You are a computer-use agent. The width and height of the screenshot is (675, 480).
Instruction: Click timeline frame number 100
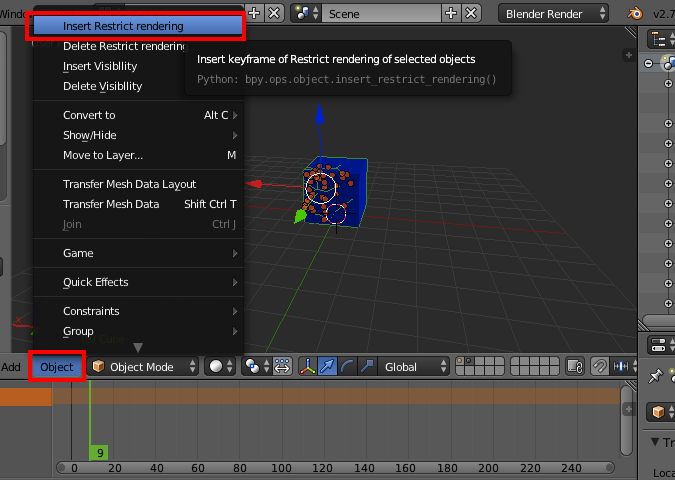[x=281, y=468]
